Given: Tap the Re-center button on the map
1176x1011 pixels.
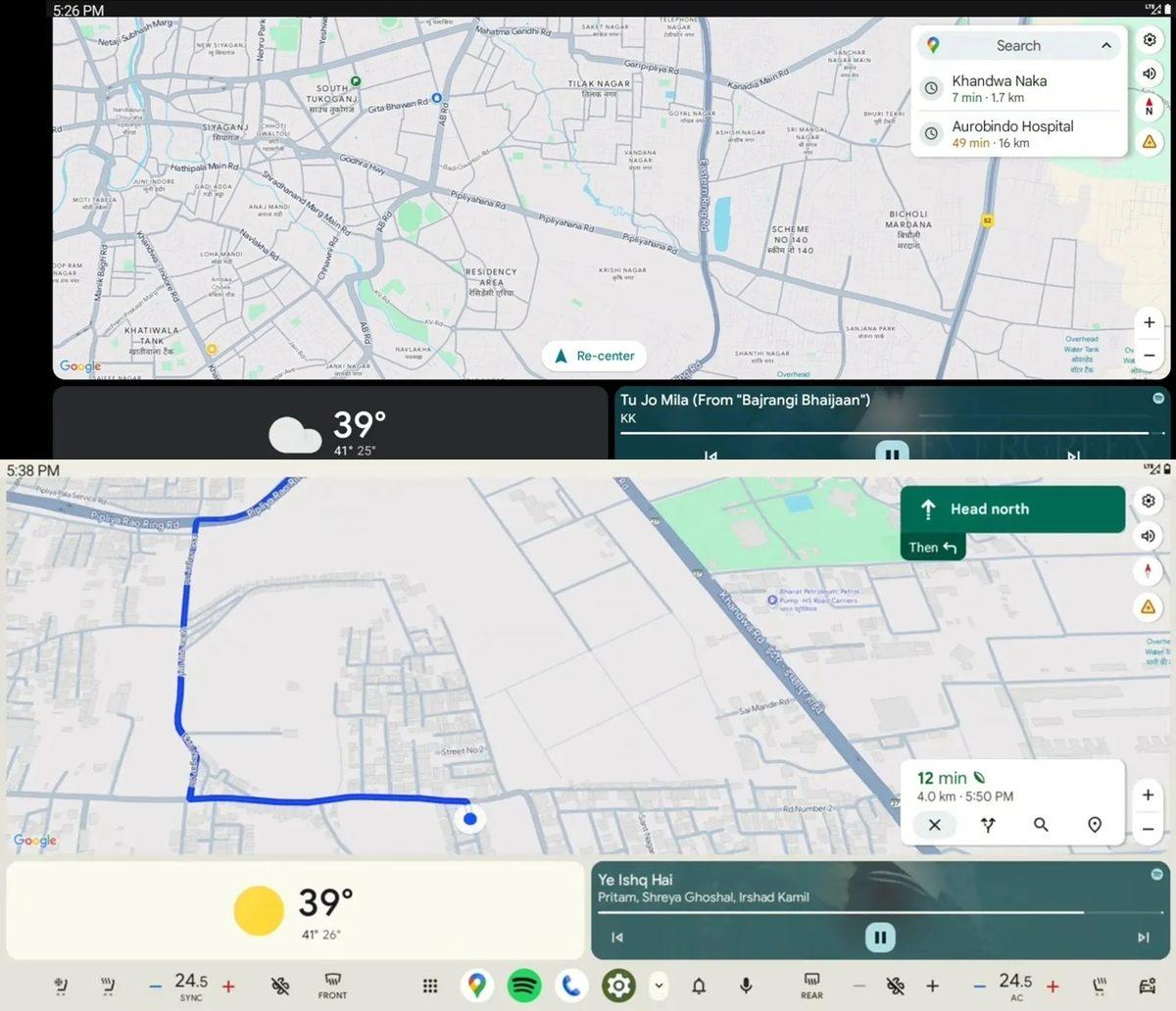Looking at the screenshot, I should (x=594, y=356).
